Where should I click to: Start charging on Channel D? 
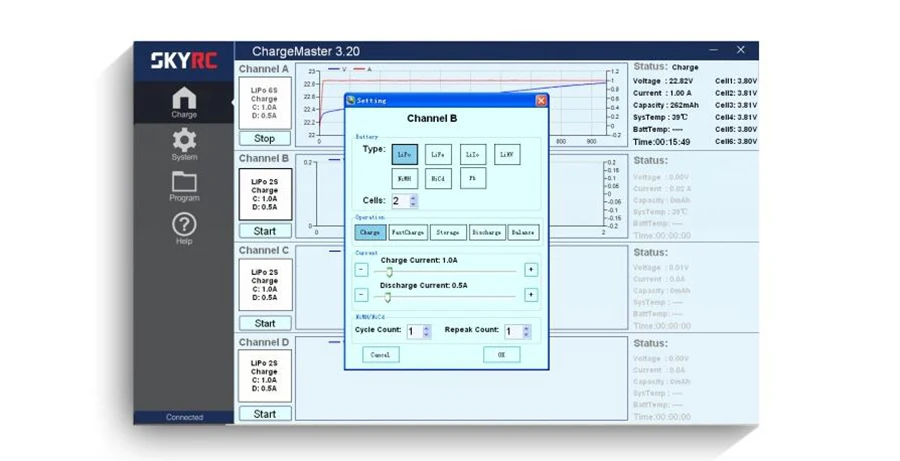pyautogui.click(x=265, y=414)
